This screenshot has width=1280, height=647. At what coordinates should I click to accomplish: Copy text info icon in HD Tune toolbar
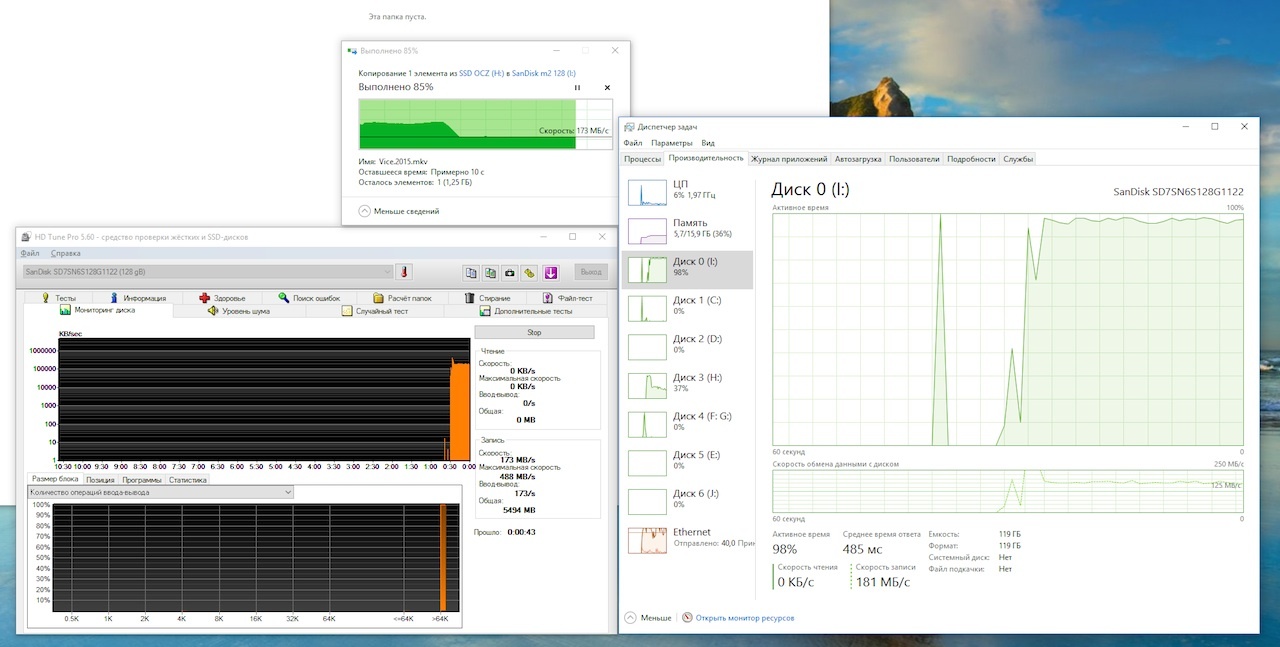pos(471,272)
